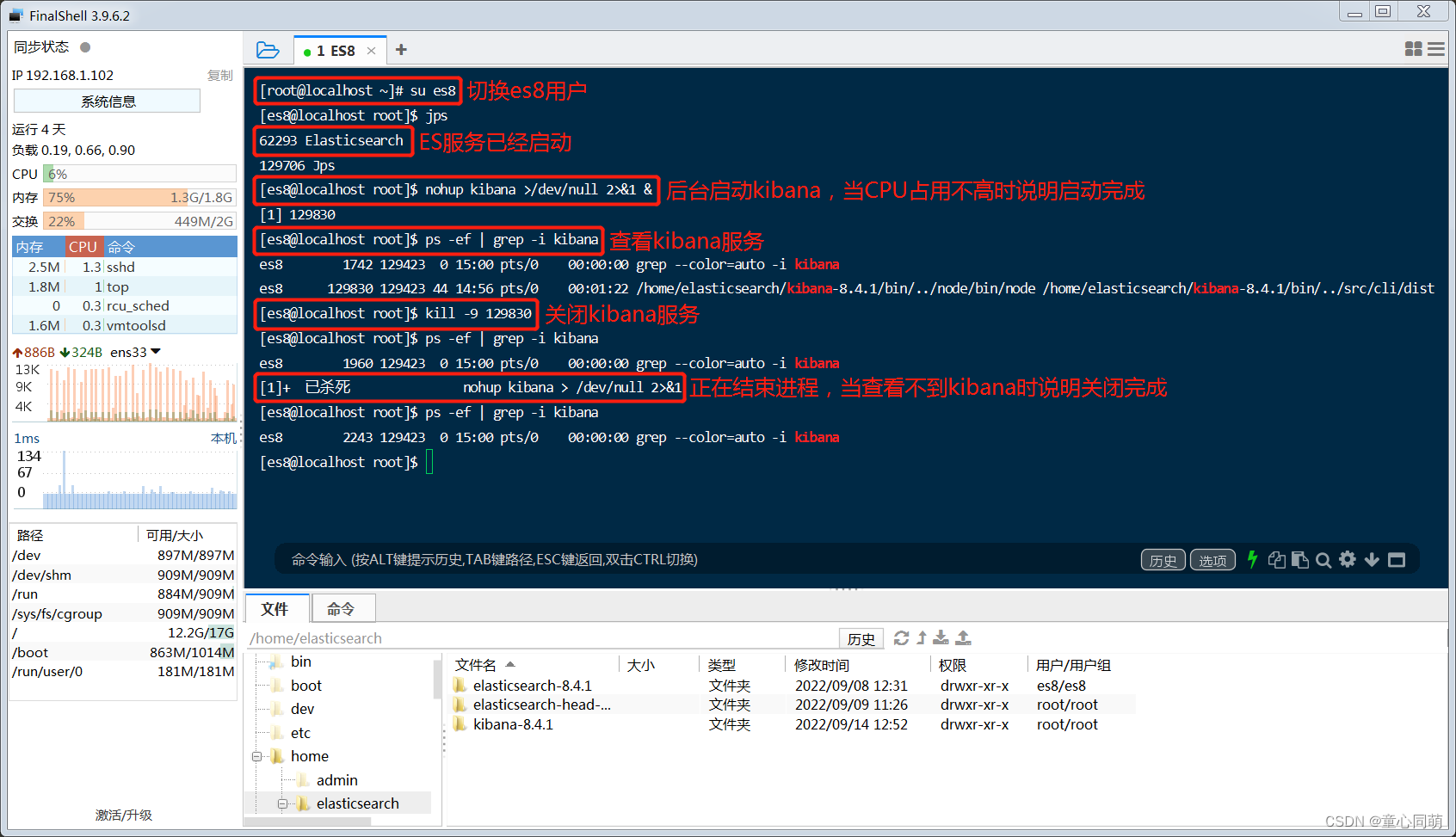Viewport: 1456px width, 837px height.
Task: Open file path 历史 button
Action: click(x=861, y=638)
